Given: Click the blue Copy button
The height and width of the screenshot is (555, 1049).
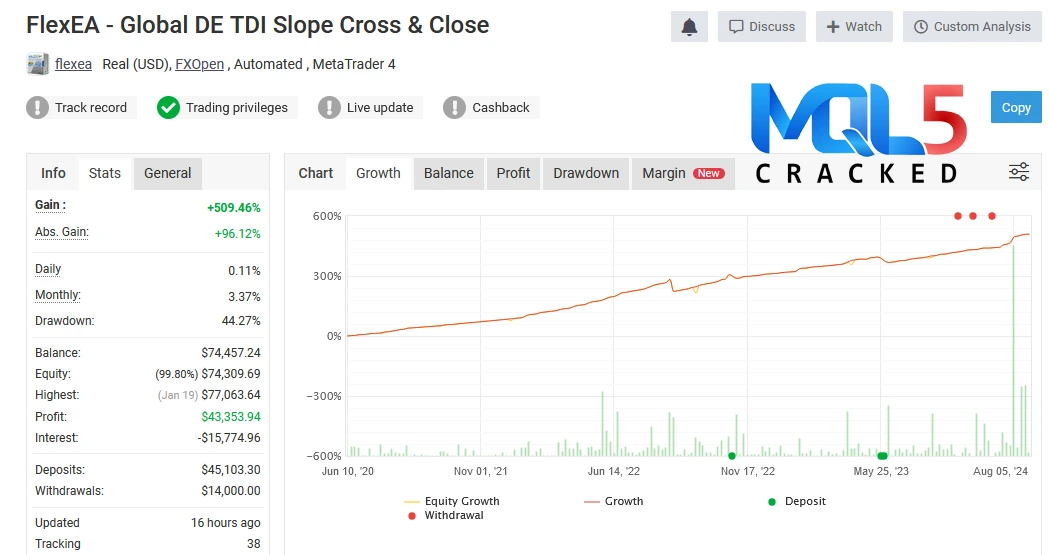Looking at the screenshot, I should click(x=1016, y=107).
